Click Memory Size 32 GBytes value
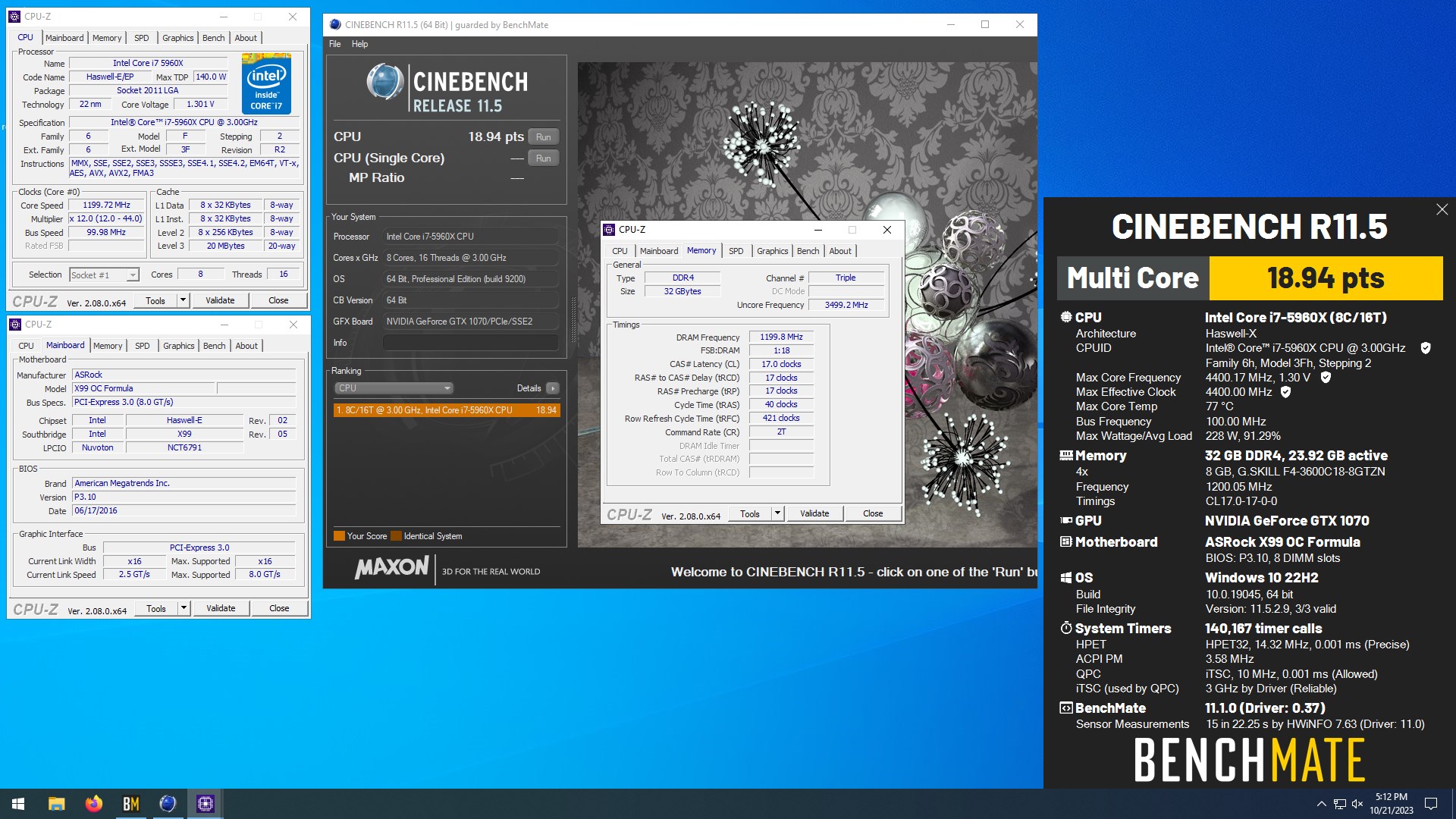 682,291
